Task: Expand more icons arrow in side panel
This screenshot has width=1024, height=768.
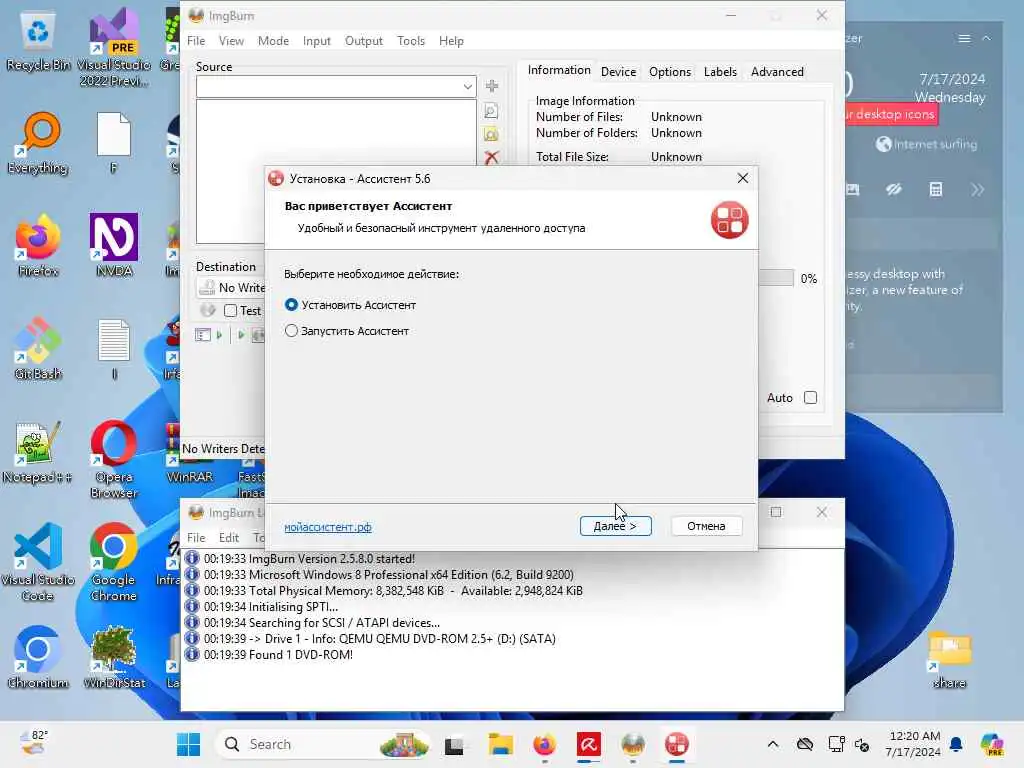Action: click(977, 190)
